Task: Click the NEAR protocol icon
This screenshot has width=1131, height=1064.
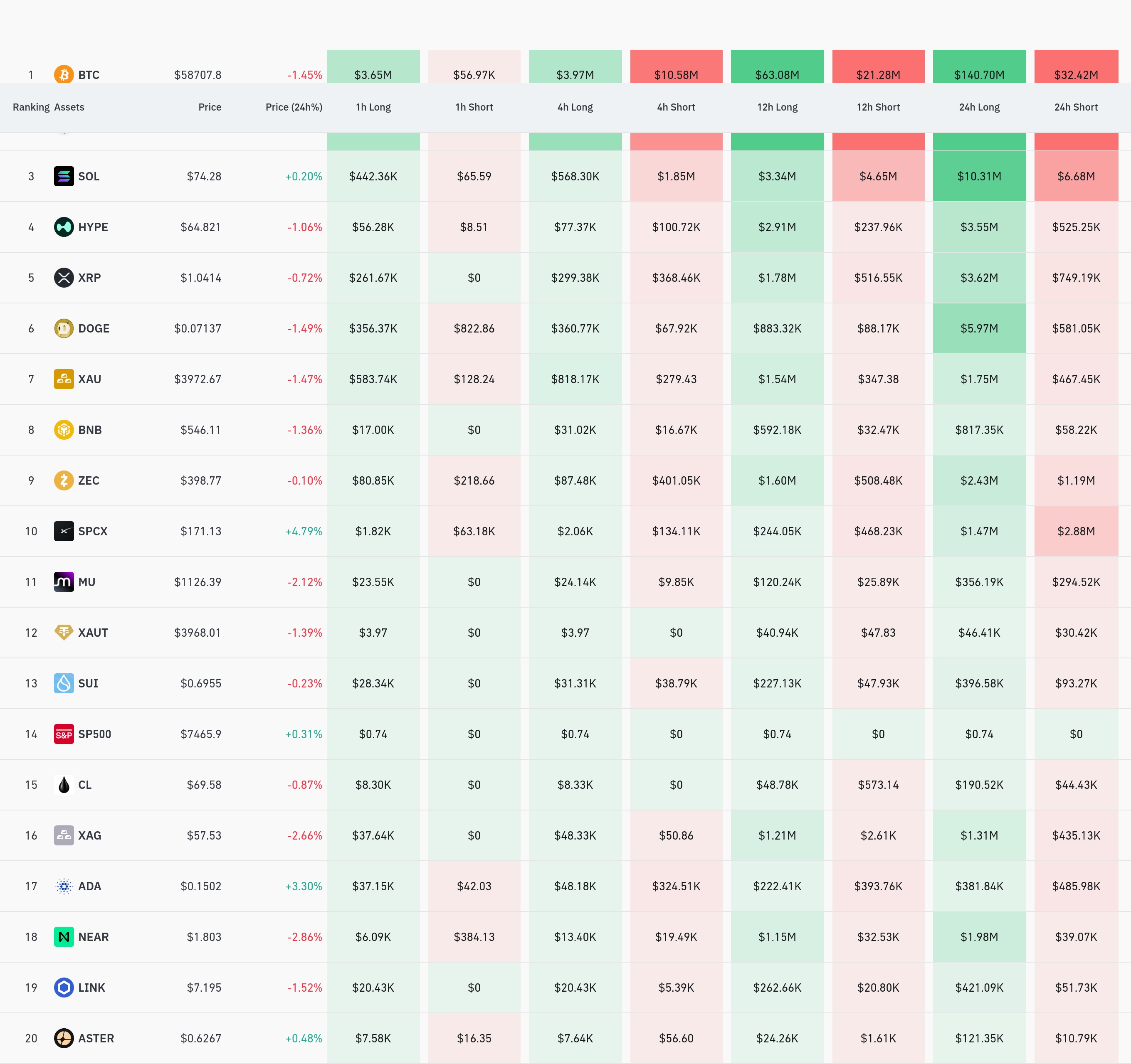Action: 64,937
